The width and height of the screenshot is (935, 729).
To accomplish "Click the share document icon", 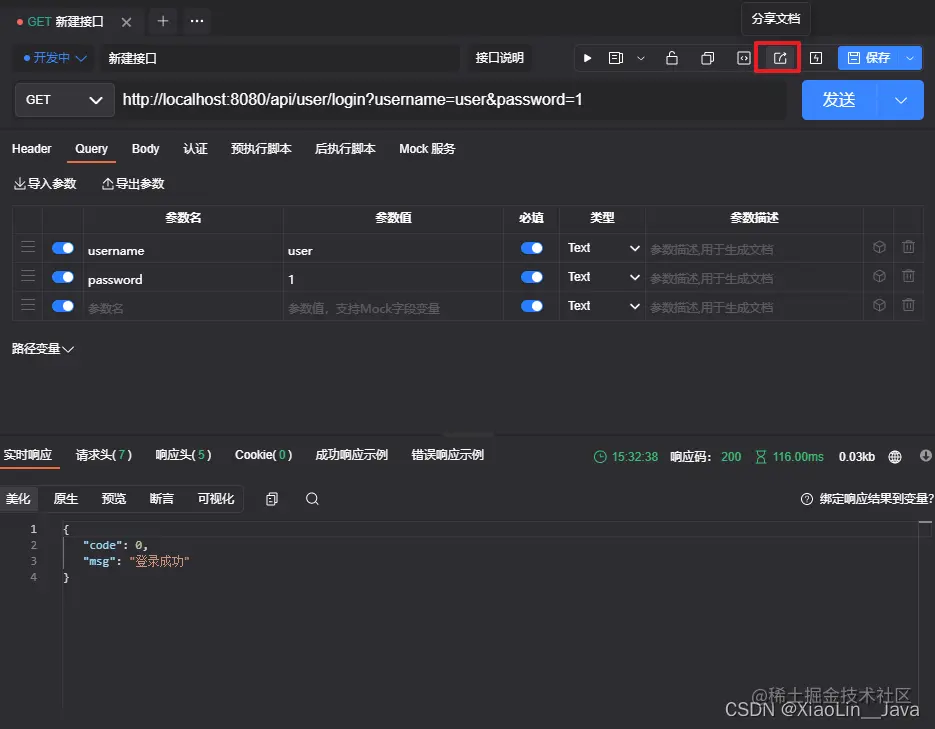I will (780, 58).
